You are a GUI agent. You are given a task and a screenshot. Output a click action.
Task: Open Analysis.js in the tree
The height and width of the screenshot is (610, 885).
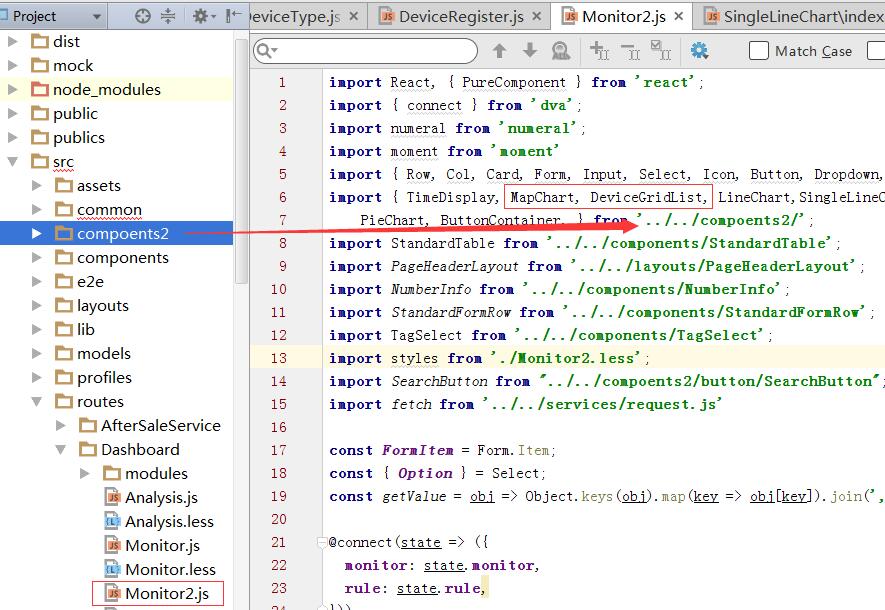[x=161, y=497]
